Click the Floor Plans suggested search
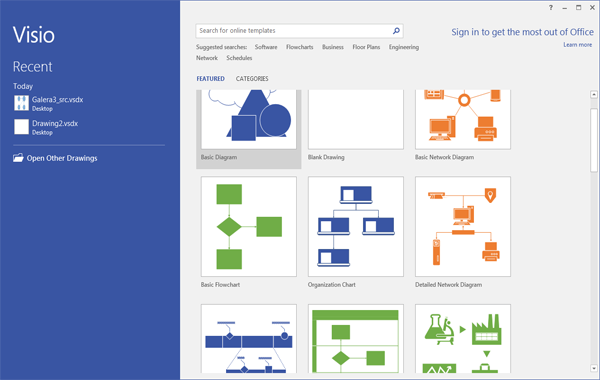Screen dimensions: 600x380 click(366, 47)
